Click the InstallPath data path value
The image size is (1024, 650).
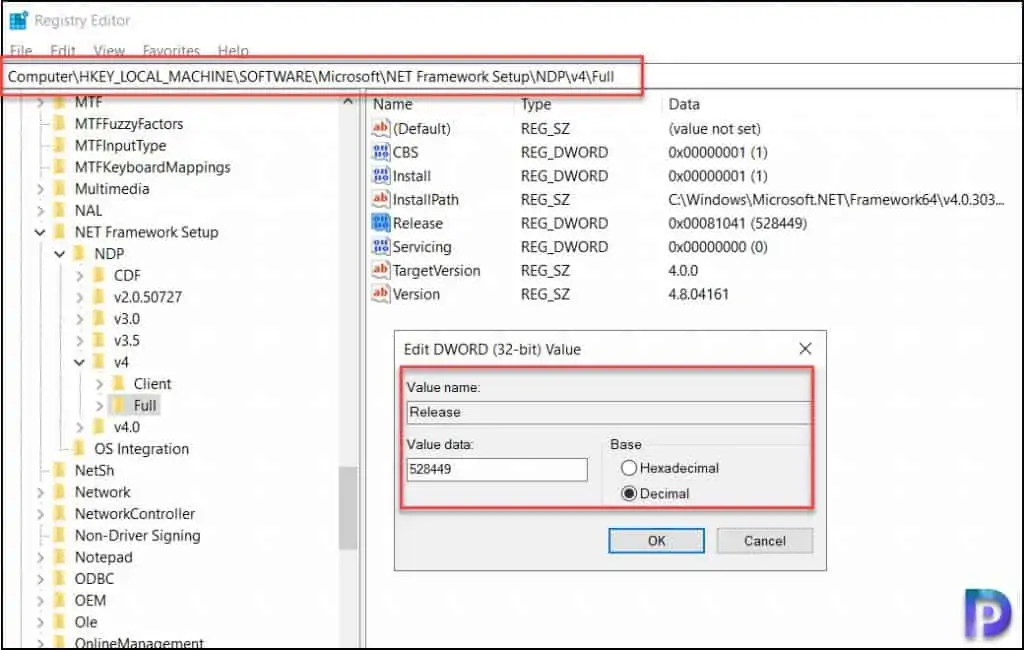point(836,200)
